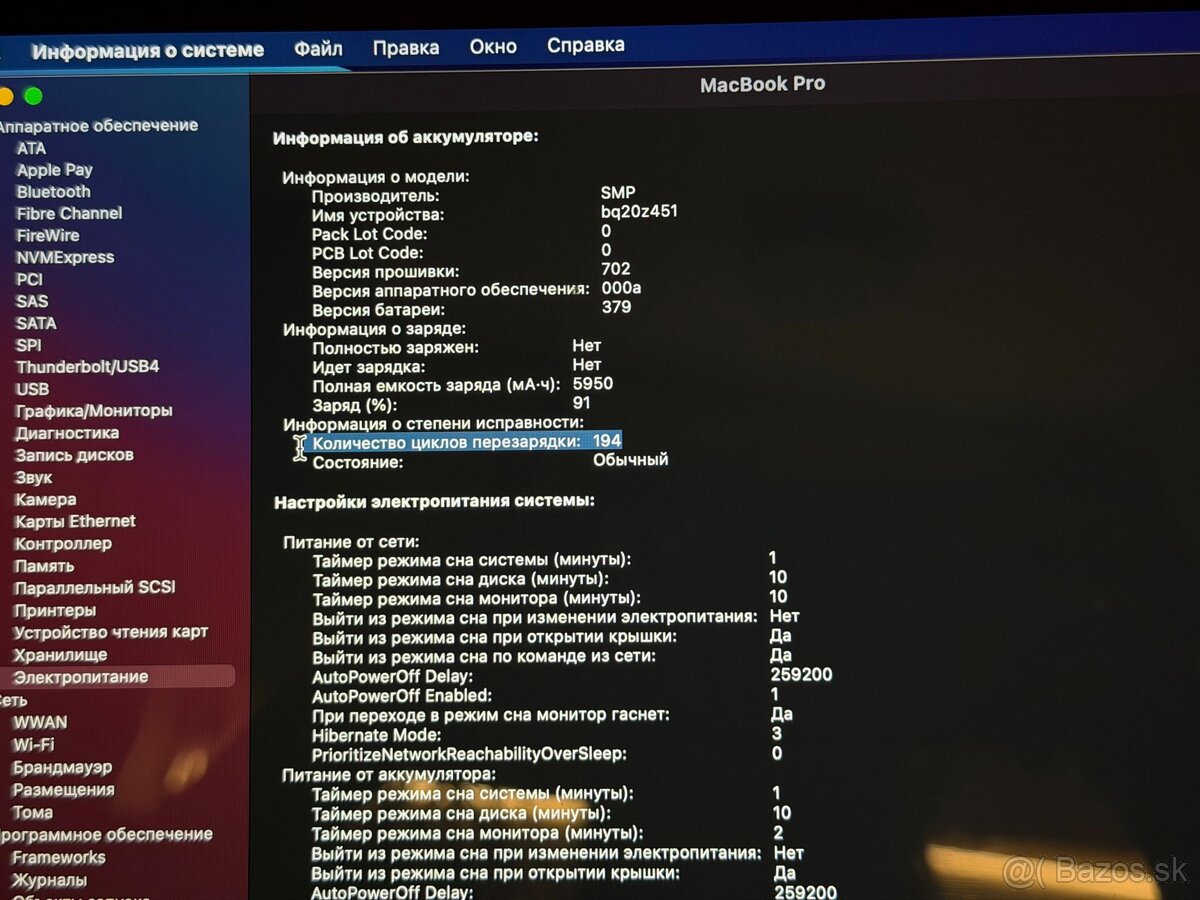Open the Справка menu

pyautogui.click(x=586, y=45)
